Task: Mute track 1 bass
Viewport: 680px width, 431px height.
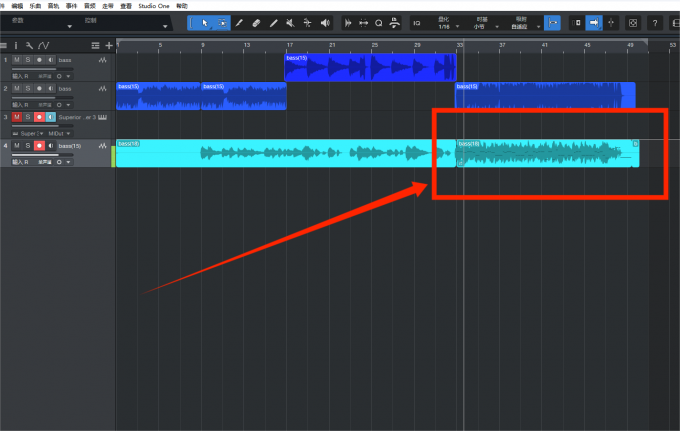Action: pos(16,60)
